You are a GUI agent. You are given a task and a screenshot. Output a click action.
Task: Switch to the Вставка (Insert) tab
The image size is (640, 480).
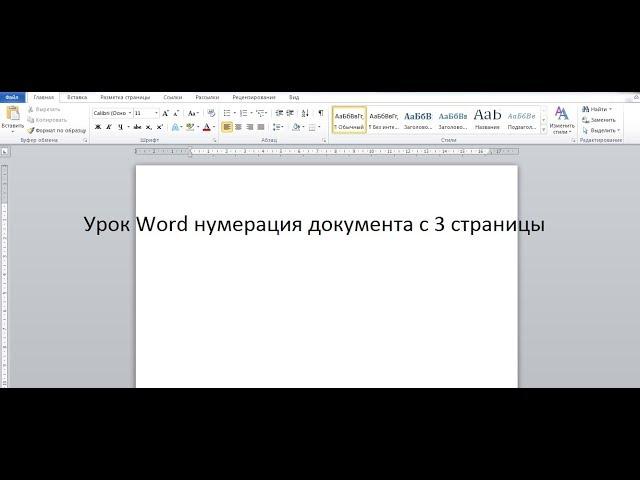pos(77,98)
